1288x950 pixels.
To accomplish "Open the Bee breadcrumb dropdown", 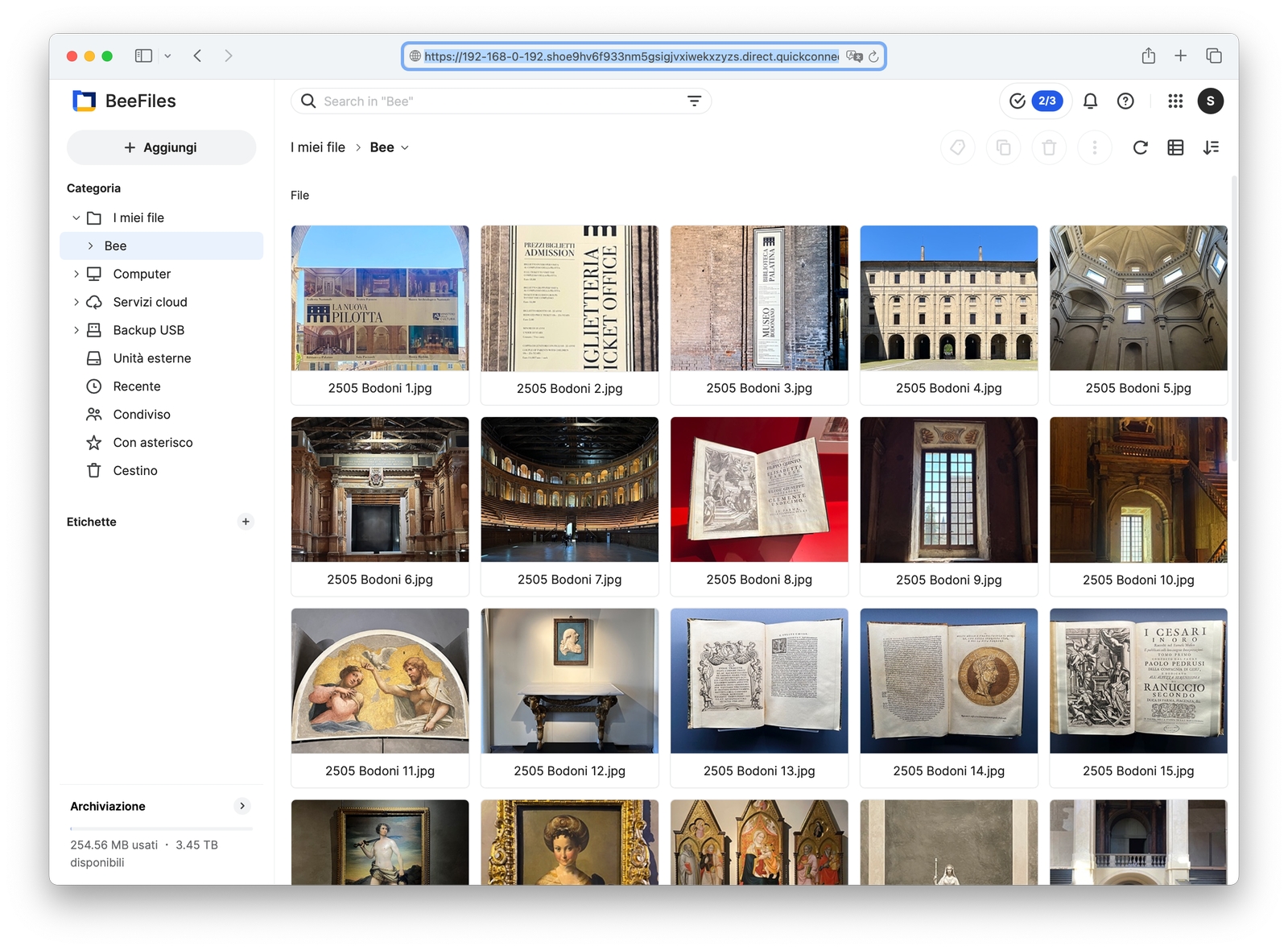I will point(405,147).
